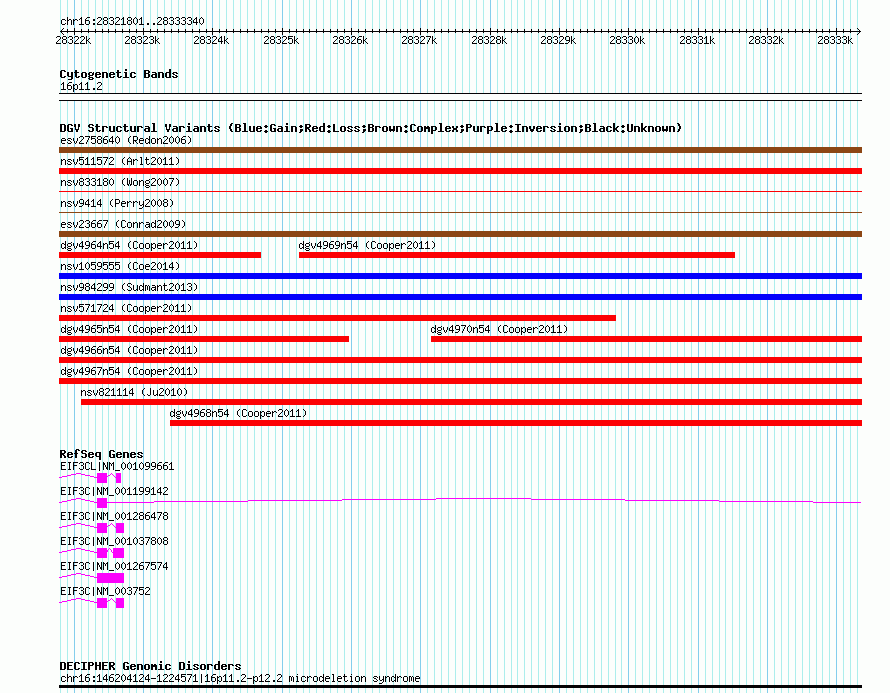890x693 pixels.
Task: Open the dgv4967n54 (Cooper2011) label
Action: coord(129,371)
